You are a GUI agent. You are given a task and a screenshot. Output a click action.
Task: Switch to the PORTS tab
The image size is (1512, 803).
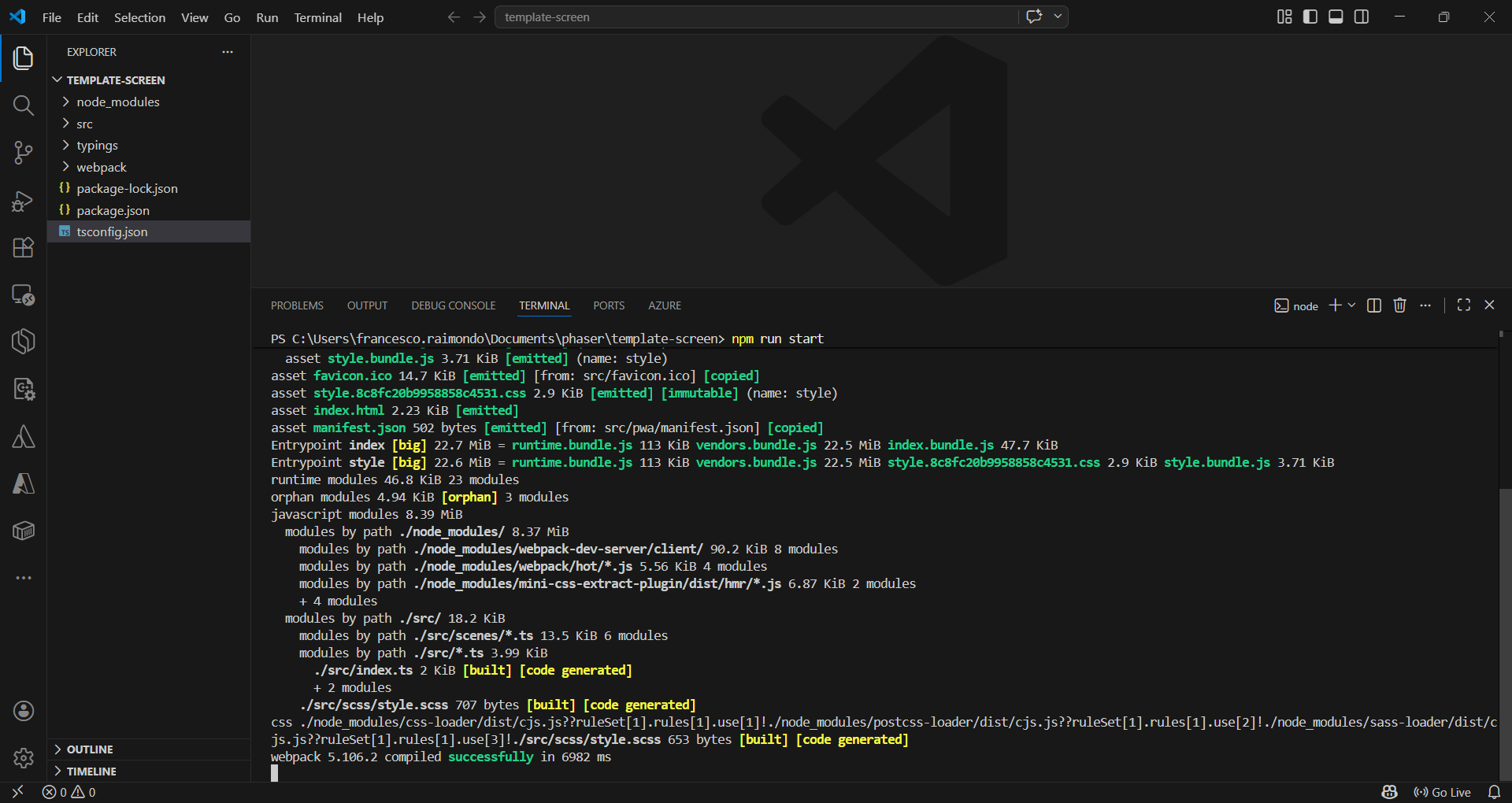[609, 305]
